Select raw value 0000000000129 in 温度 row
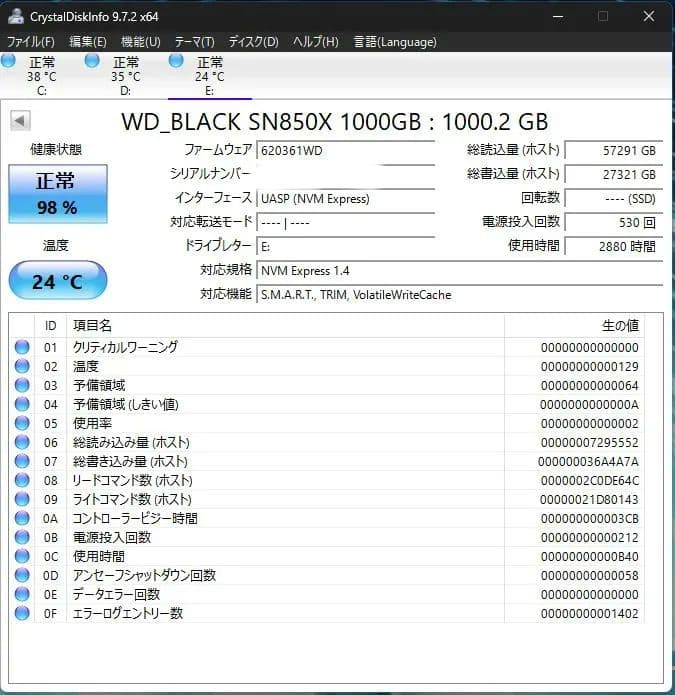The image size is (675, 695). (x=589, y=367)
